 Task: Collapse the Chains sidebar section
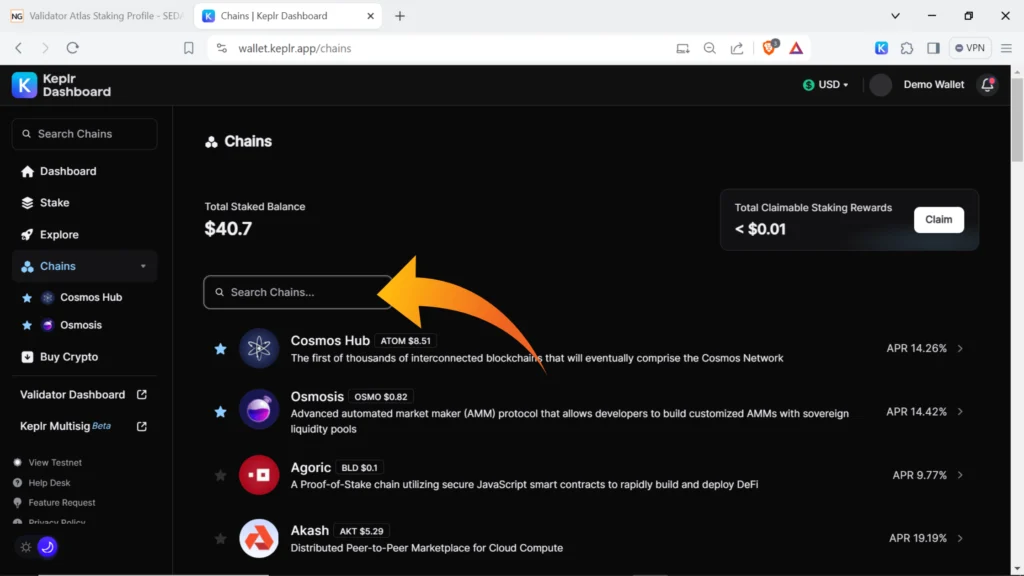coord(143,266)
